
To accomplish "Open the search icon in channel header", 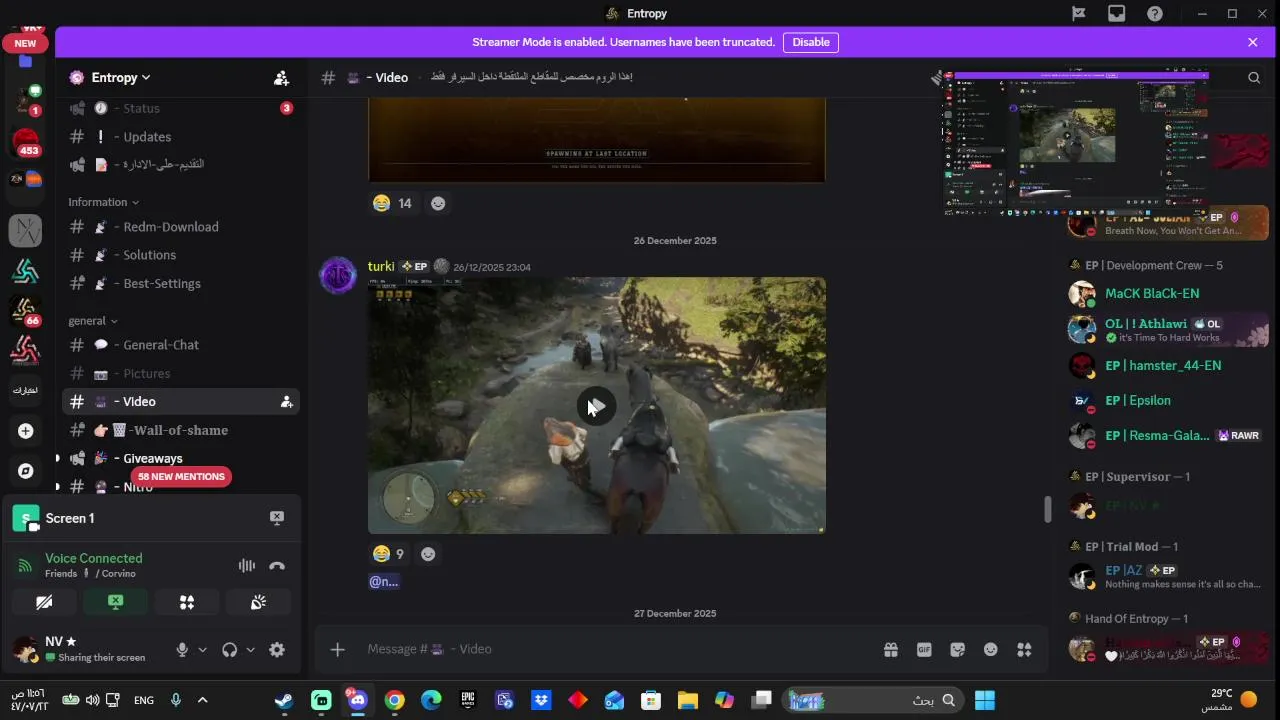I will [x=1254, y=77].
